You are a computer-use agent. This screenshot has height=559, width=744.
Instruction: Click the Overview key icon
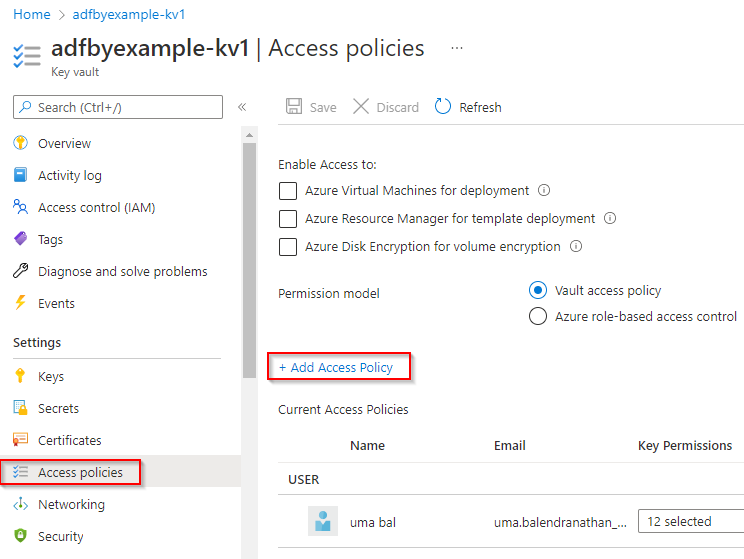[20, 142]
